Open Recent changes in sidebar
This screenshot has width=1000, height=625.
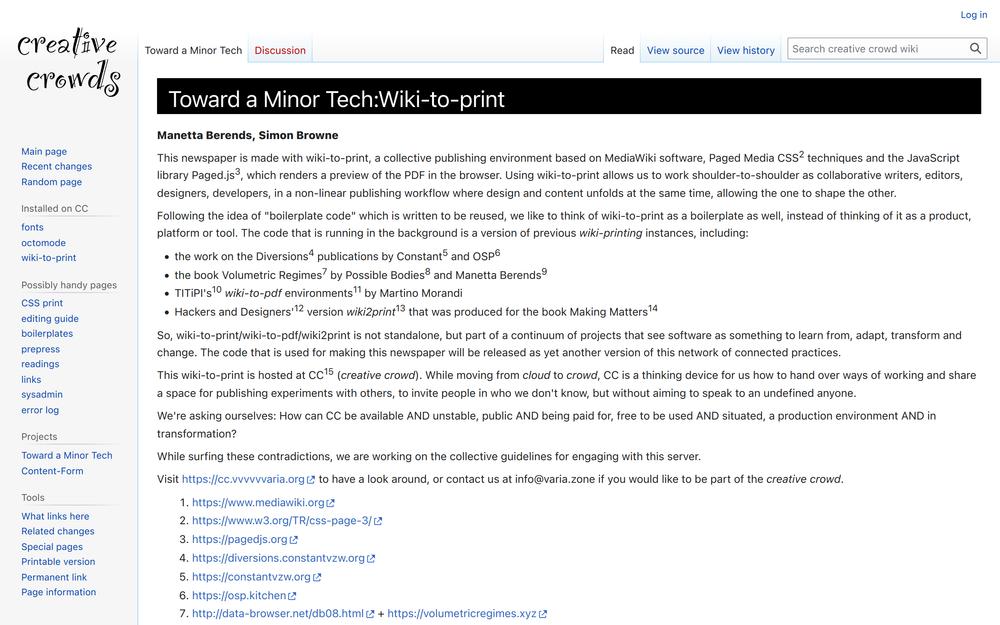point(56,166)
